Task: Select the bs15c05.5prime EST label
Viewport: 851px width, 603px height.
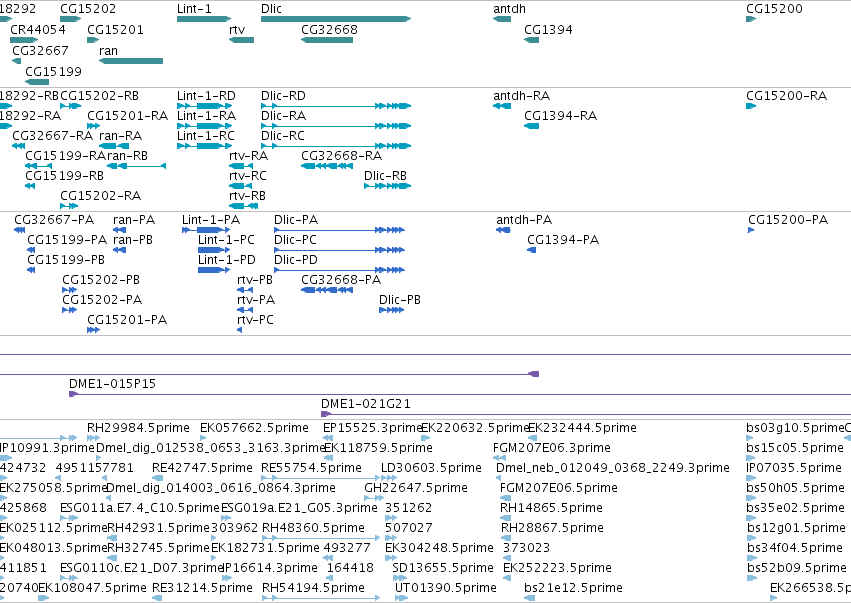Action: pyautogui.click(x=795, y=448)
